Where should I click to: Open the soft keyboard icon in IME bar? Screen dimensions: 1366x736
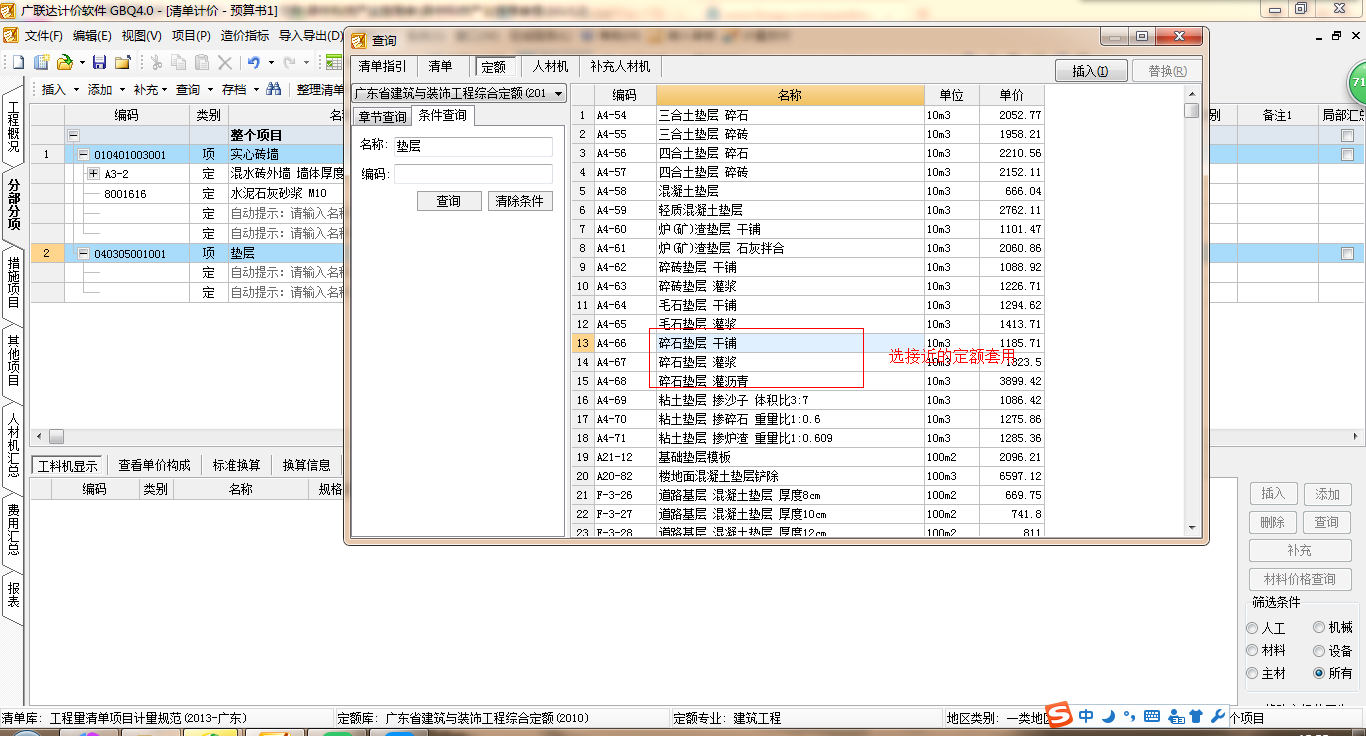click(1152, 716)
